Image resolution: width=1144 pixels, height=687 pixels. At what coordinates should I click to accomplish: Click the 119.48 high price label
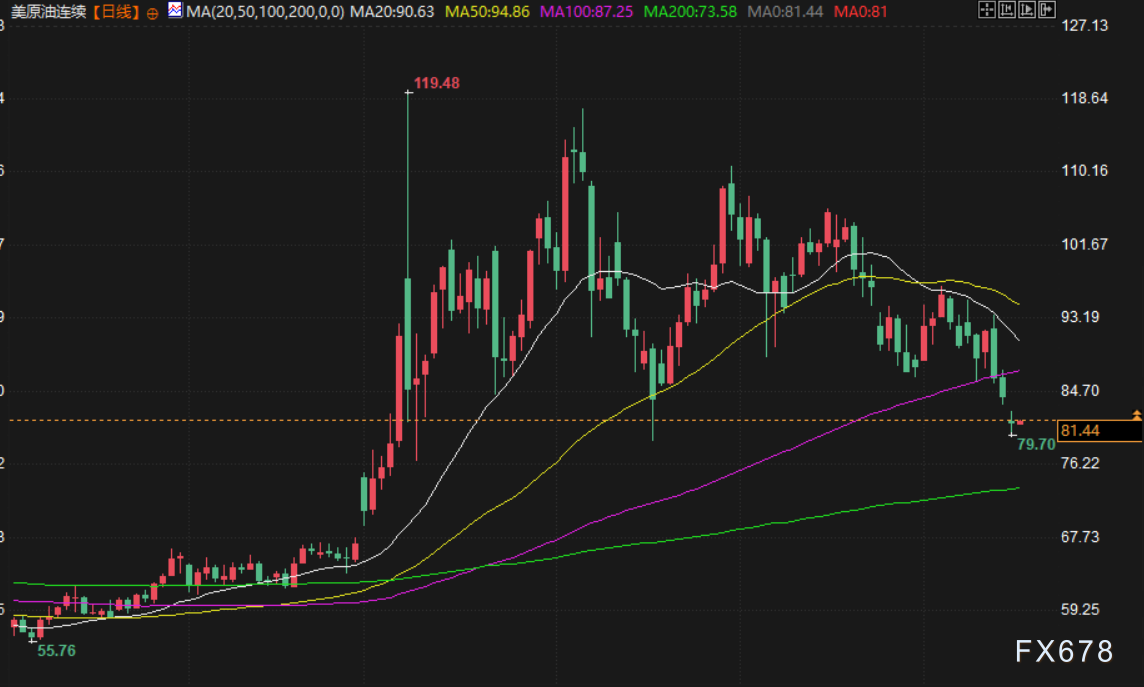click(x=437, y=83)
